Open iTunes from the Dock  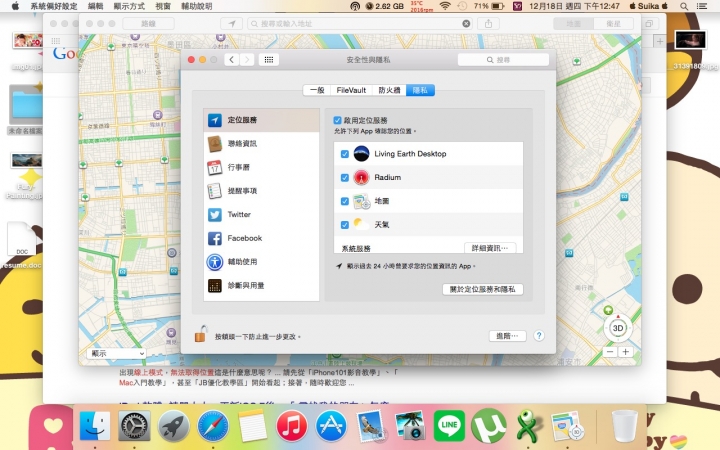tap(292, 426)
